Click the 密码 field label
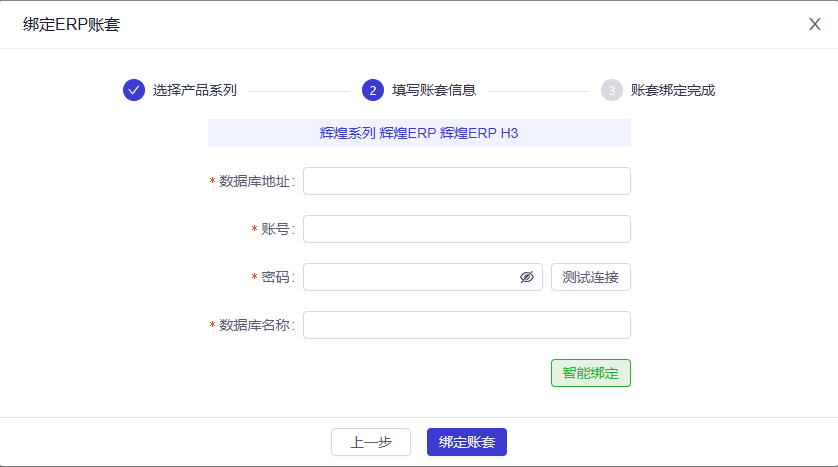This screenshot has width=838, height=467. (x=277, y=277)
